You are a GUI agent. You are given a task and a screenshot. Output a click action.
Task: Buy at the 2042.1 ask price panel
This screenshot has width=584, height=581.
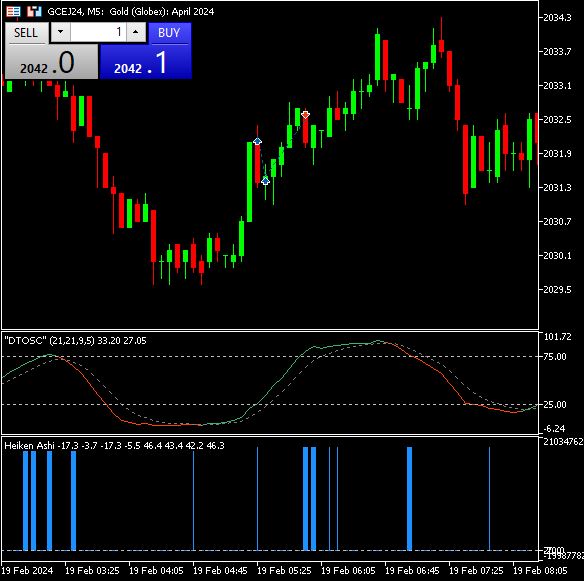click(x=146, y=62)
